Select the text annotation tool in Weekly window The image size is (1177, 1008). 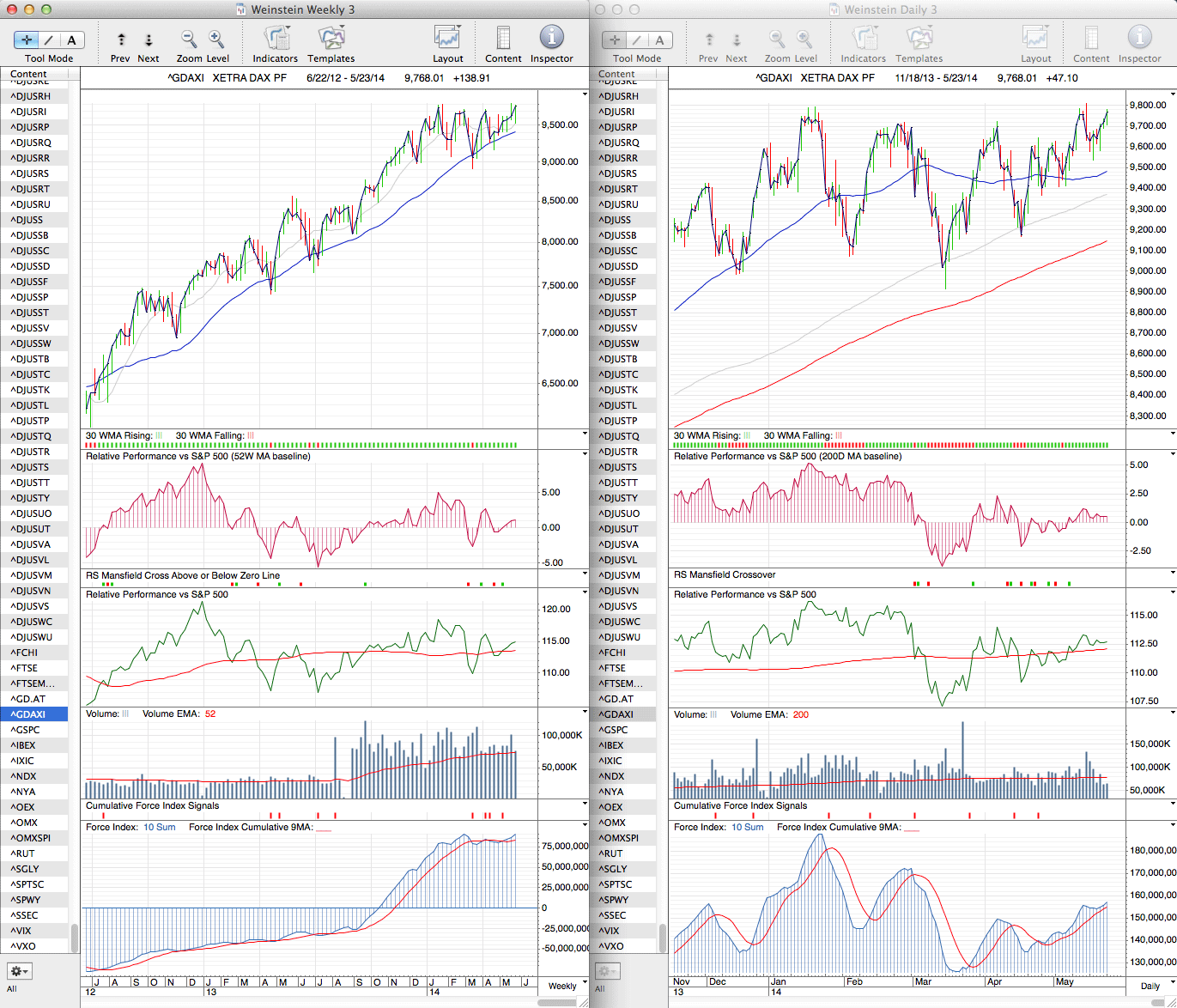point(71,40)
